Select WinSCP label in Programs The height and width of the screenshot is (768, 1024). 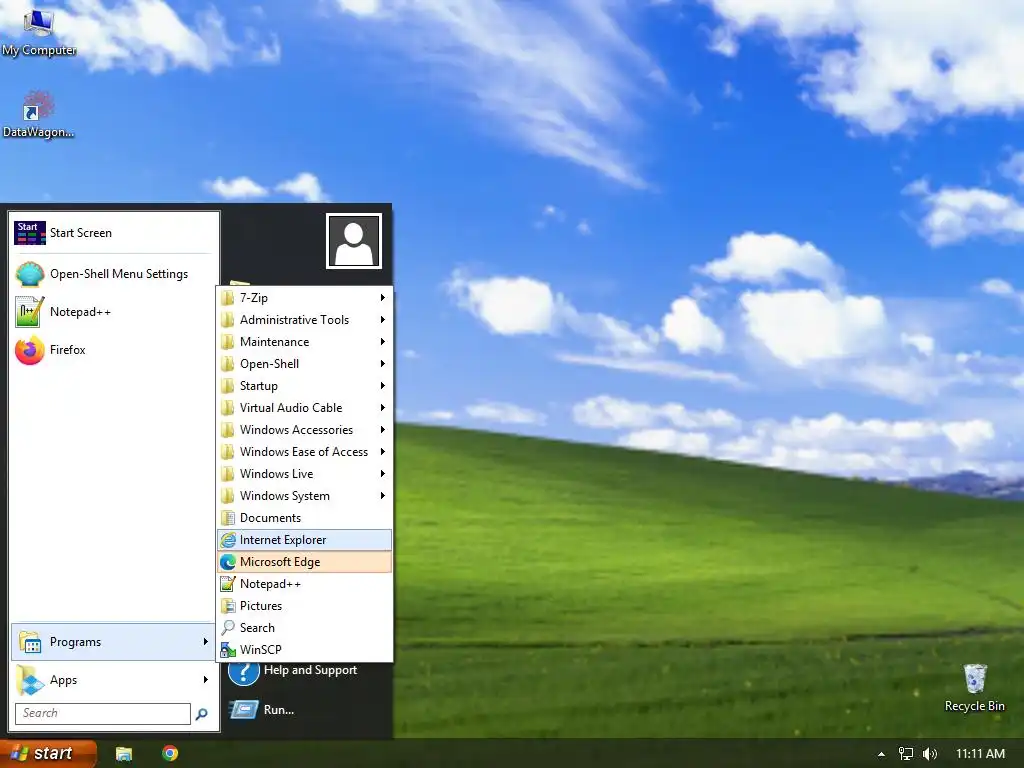pyautogui.click(x=261, y=650)
